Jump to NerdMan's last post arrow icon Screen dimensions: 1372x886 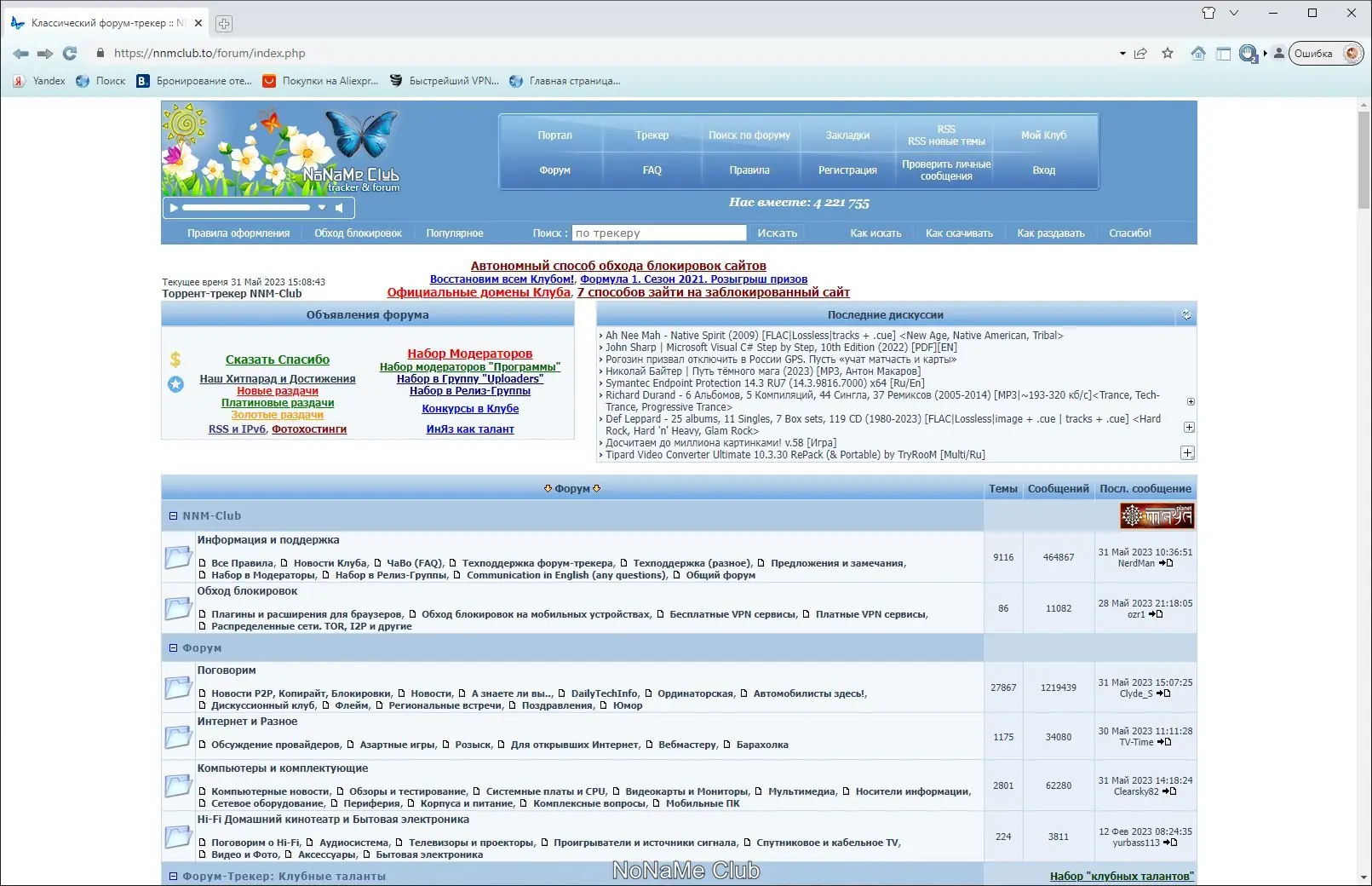tap(1166, 563)
